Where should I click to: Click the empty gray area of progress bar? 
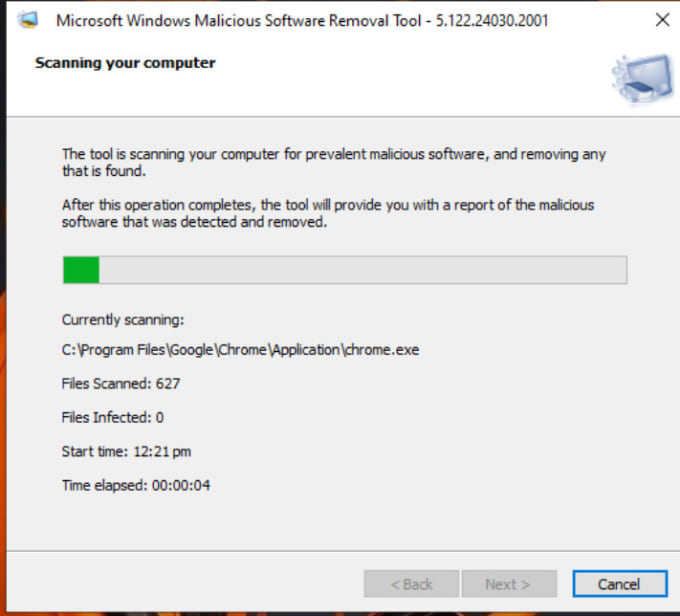pos(363,270)
